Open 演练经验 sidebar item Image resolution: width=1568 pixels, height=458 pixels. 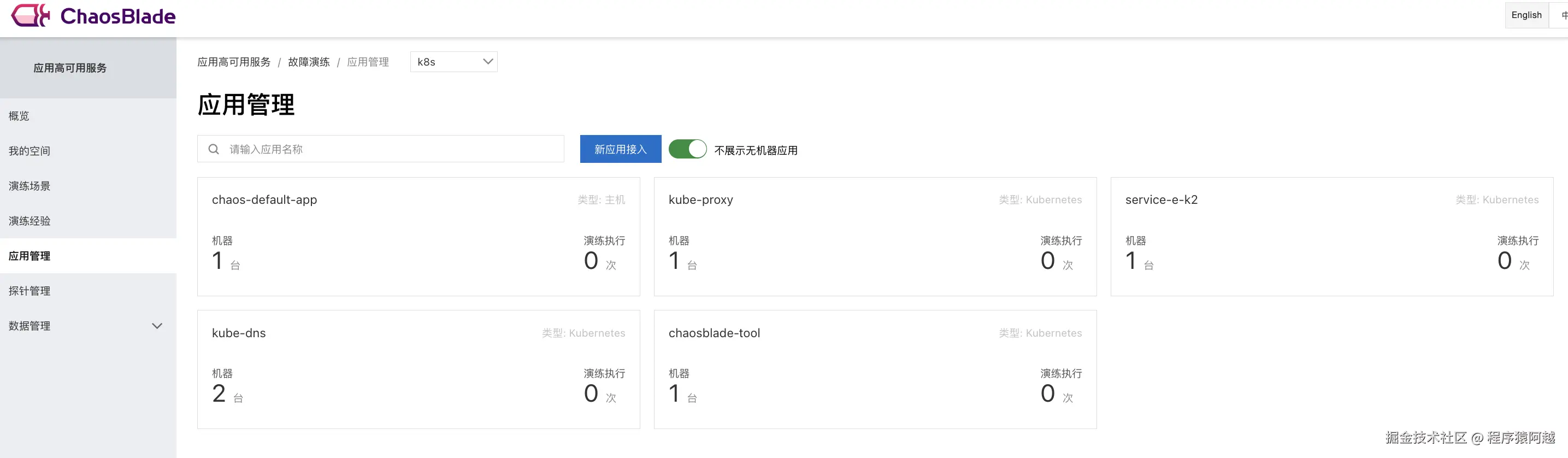pyautogui.click(x=29, y=221)
